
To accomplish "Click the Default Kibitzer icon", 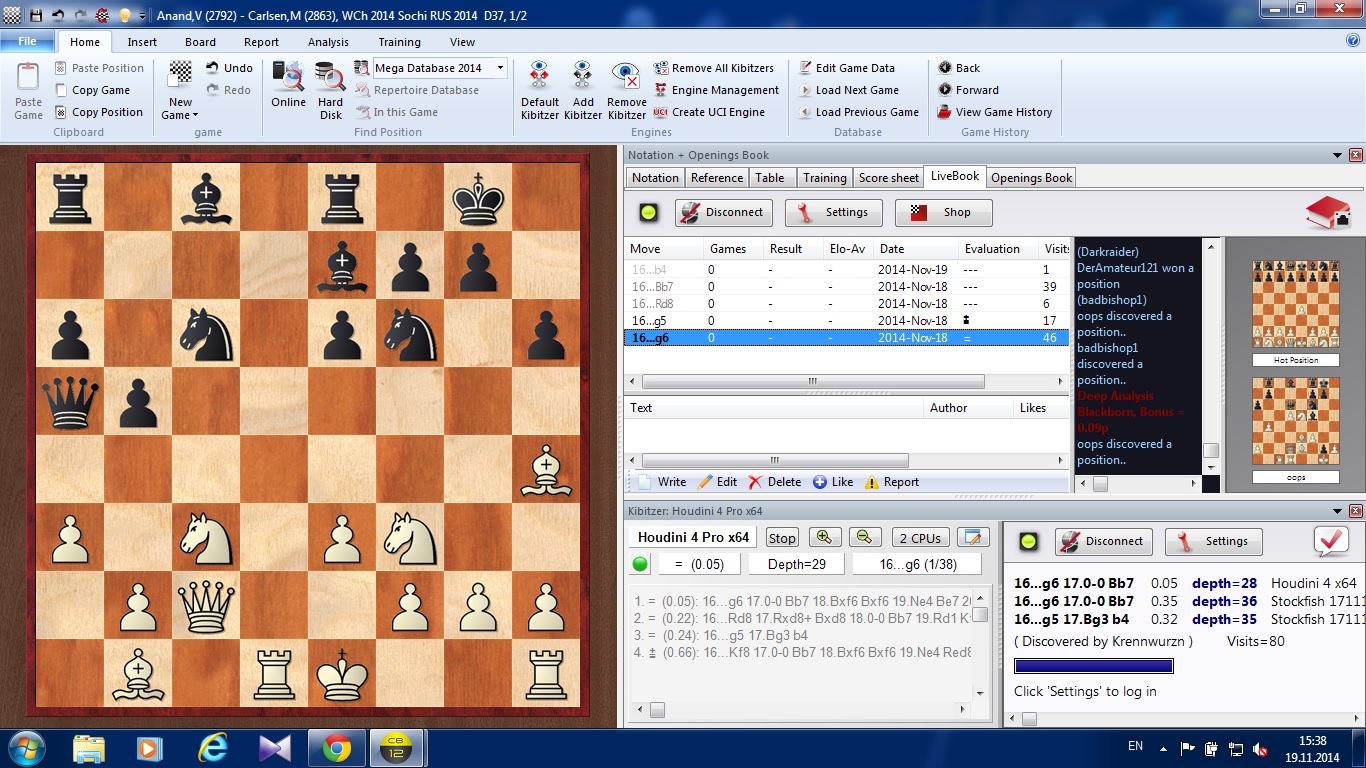I will [x=539, y=78].
